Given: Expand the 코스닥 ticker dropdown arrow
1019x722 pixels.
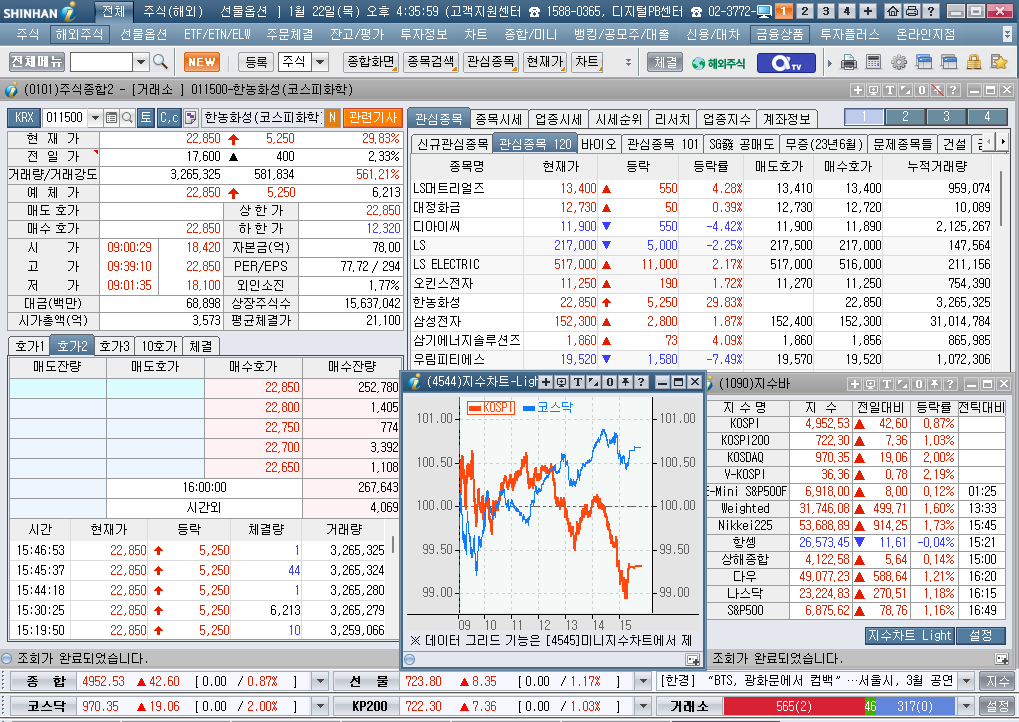Looking at the screenshot, I should pos(320,706).
